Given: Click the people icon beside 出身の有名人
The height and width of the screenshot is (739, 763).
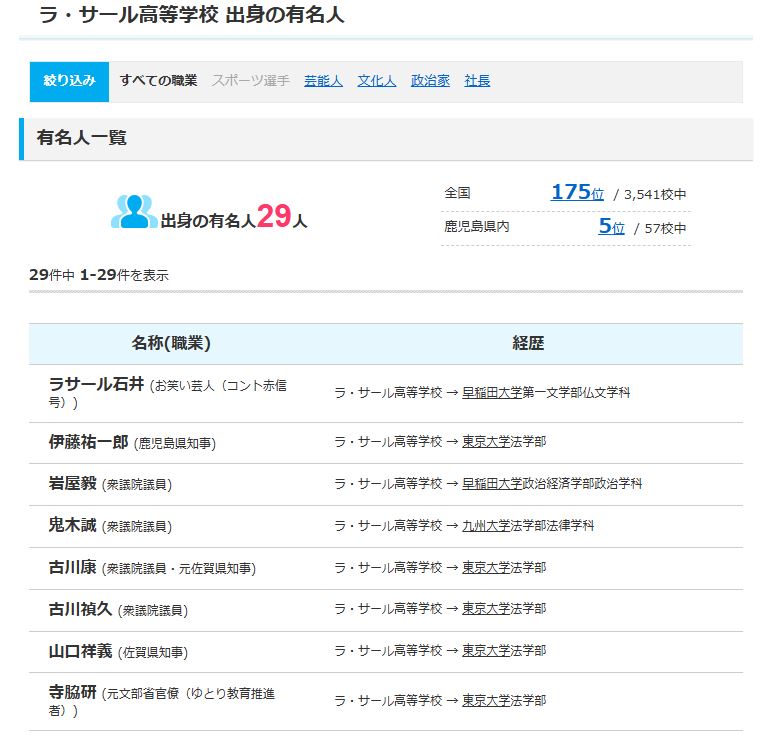Looking at the screenshot, I should (x=134, y=212).
